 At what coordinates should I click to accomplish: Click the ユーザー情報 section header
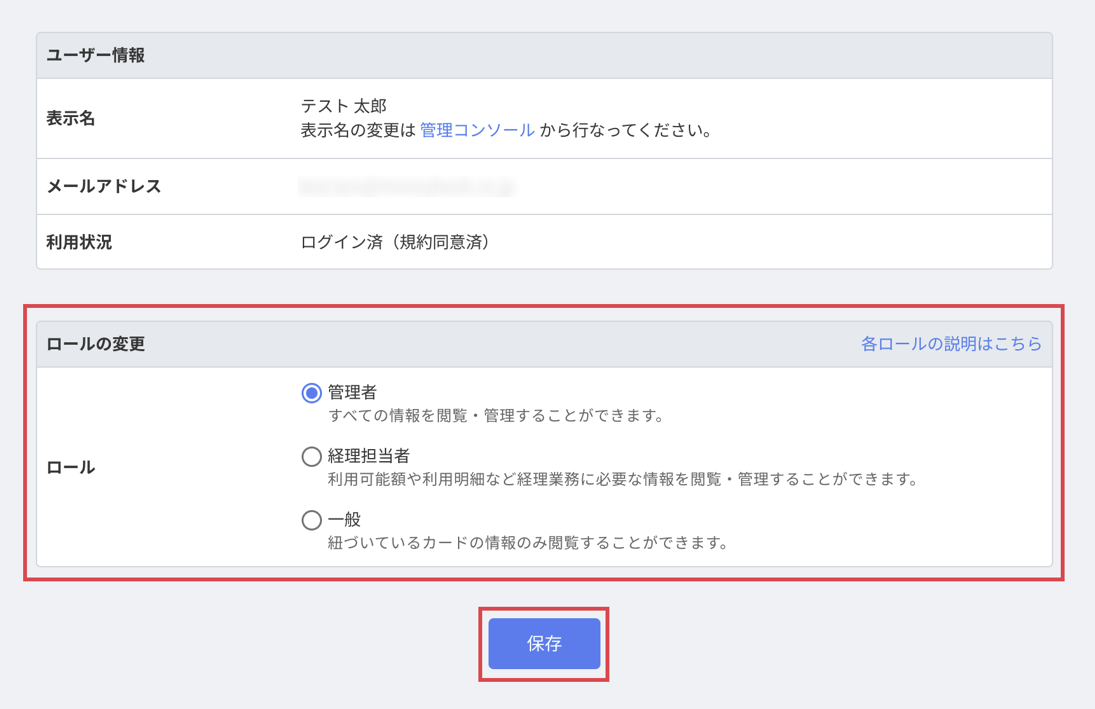(x=96, y=56)
